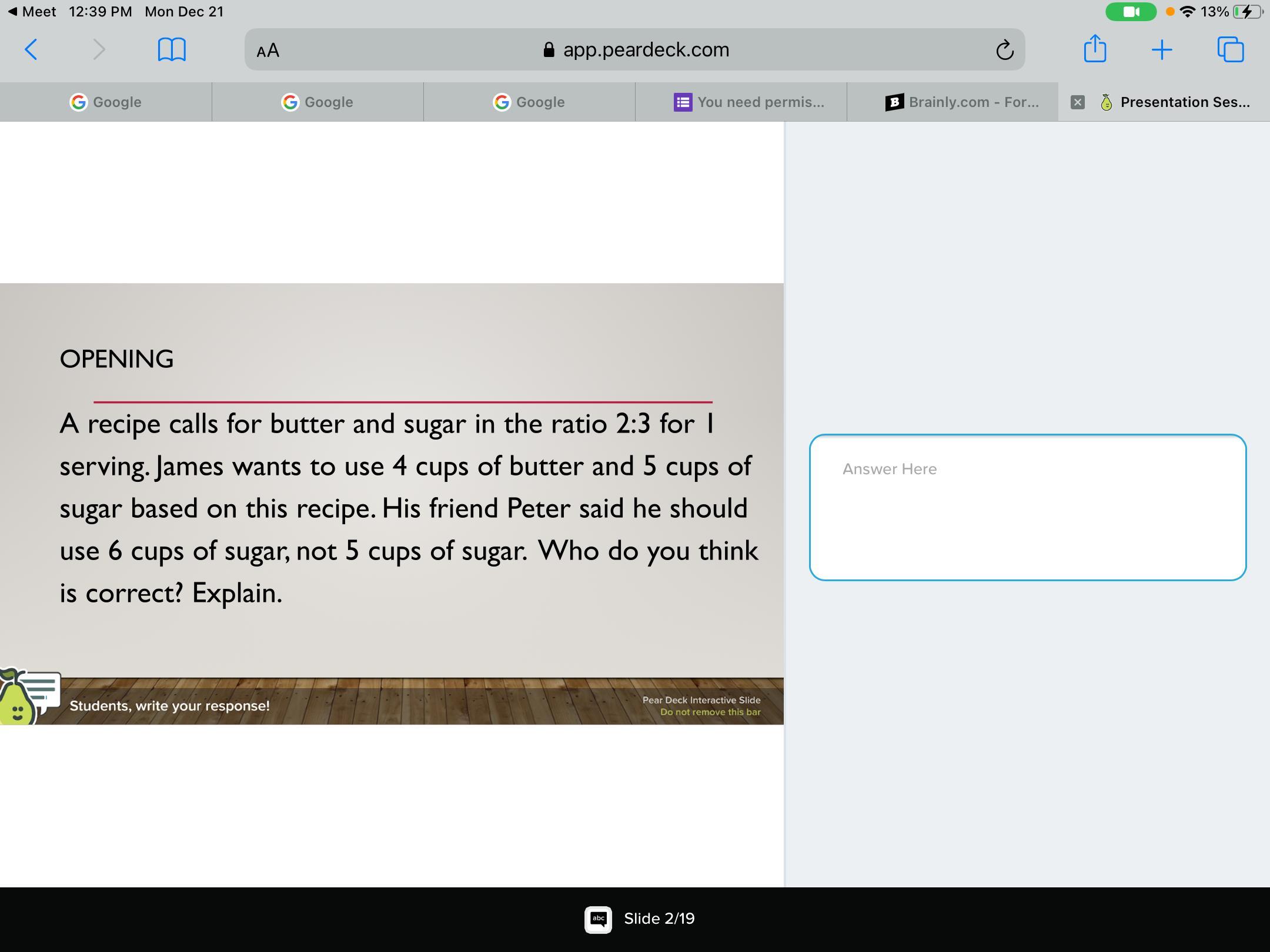
Task: Open the bookmarks book icon
Action: (172, 50)
